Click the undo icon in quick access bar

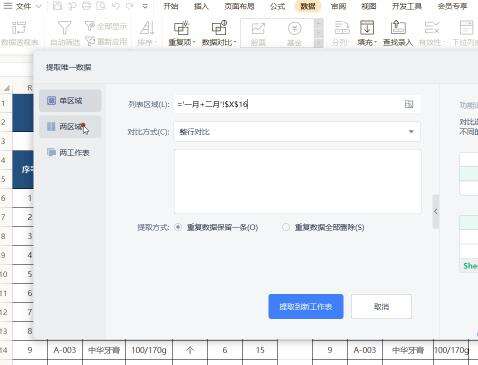coord(116,6)
